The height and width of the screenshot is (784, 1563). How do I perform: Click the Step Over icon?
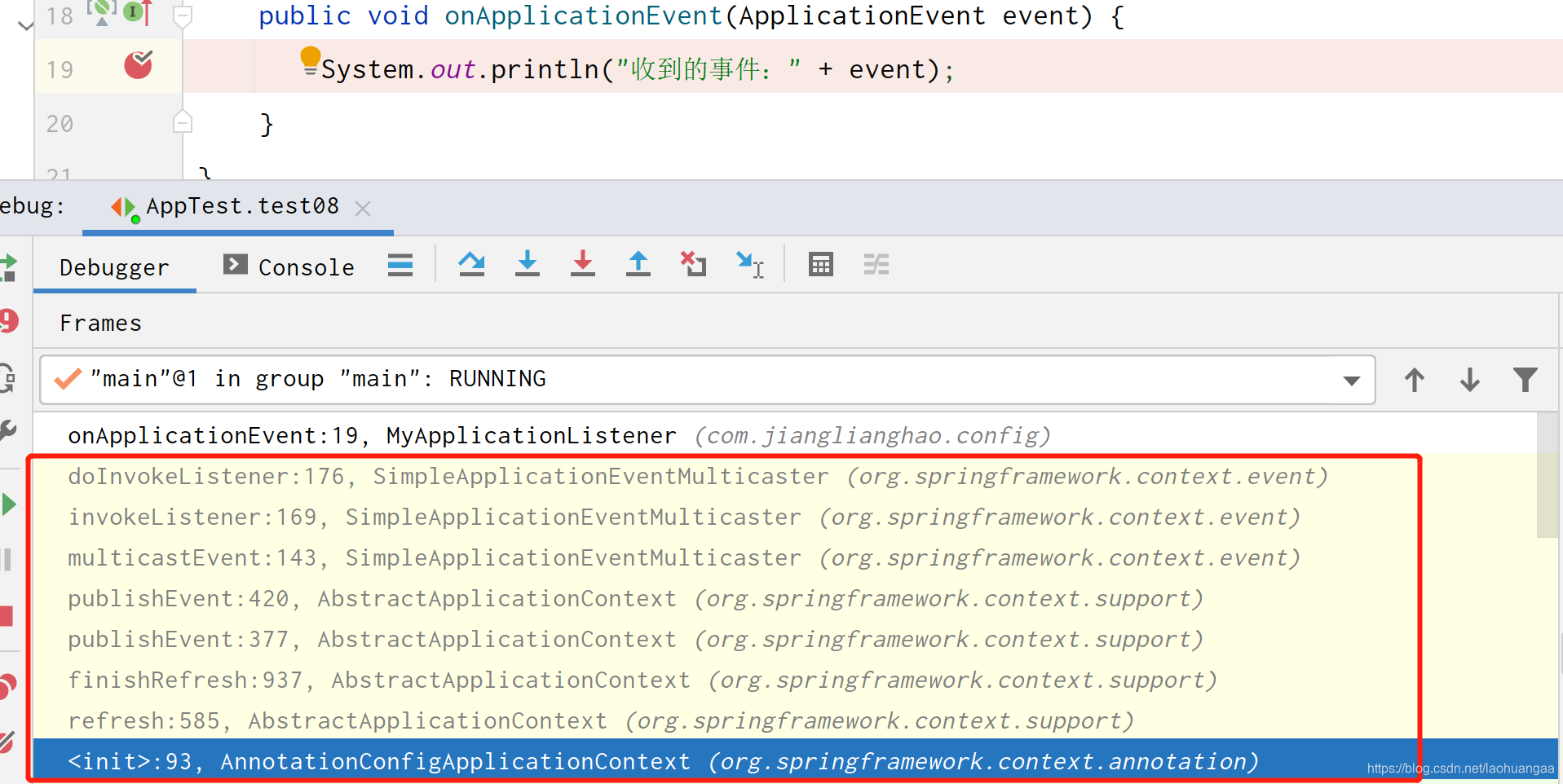coord(471,265)
